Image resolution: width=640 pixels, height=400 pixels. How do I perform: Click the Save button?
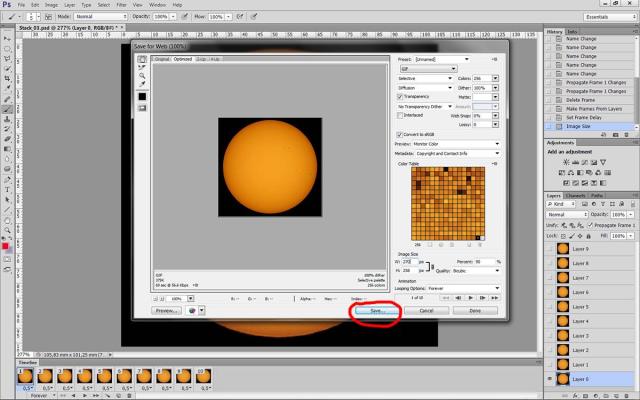[x=376, y=311]
